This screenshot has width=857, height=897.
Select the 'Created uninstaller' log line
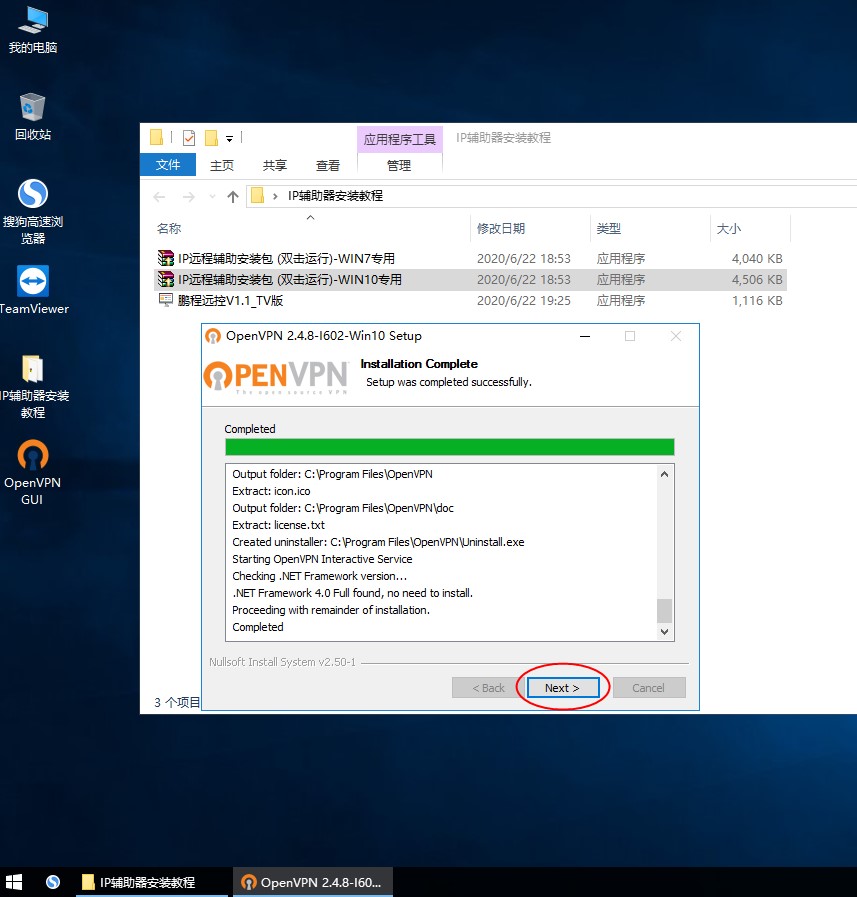tap(378, 542)
